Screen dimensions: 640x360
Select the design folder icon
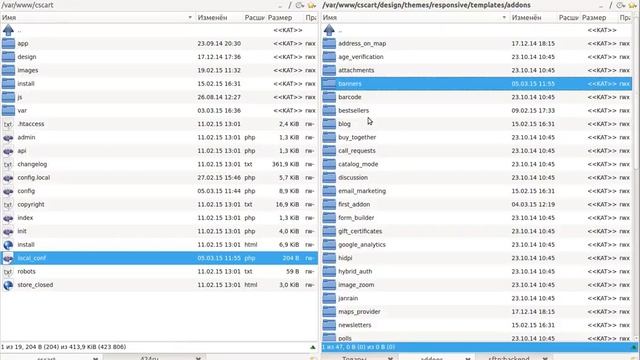(8, 57)
